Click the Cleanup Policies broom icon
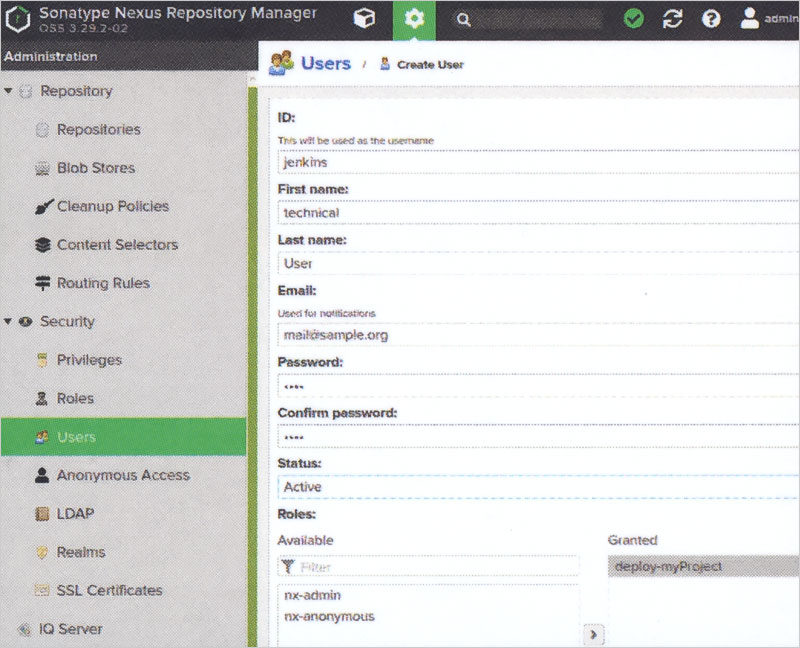800x648 pixels. coord(43,207)
